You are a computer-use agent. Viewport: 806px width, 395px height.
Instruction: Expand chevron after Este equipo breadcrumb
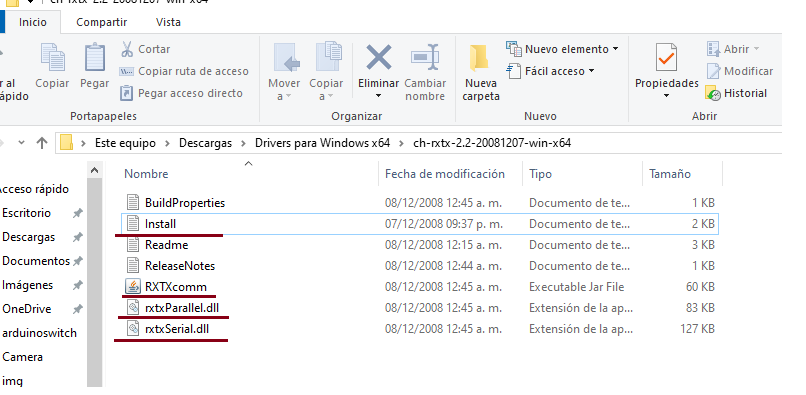tap(168, 143)
